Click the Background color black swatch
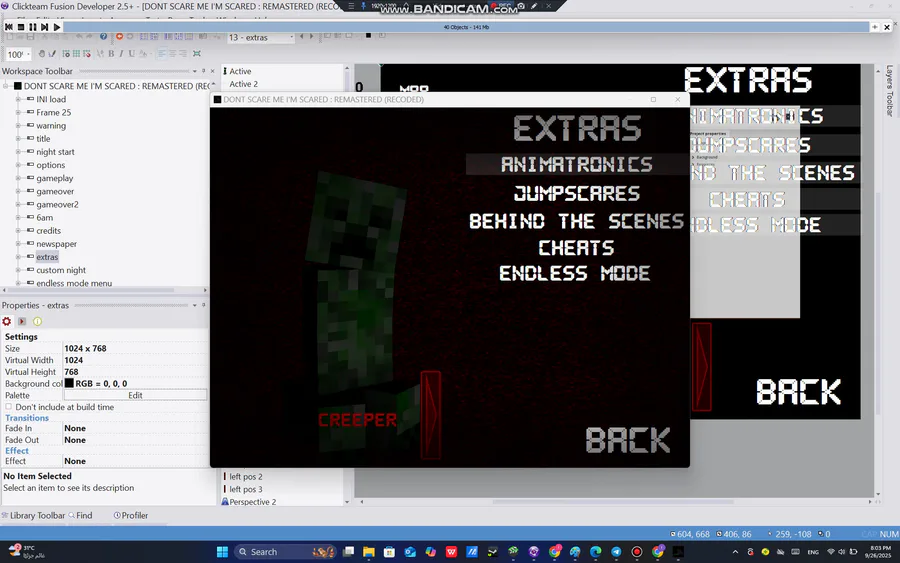Screen dimensions: 900x563 [69, 383]
